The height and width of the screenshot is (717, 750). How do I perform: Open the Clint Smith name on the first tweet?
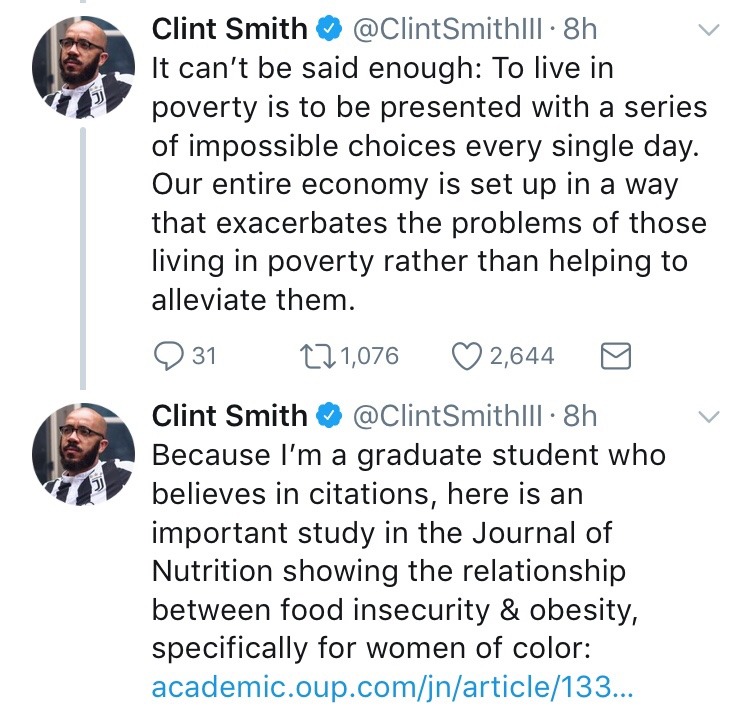click(x=229, y=30)
